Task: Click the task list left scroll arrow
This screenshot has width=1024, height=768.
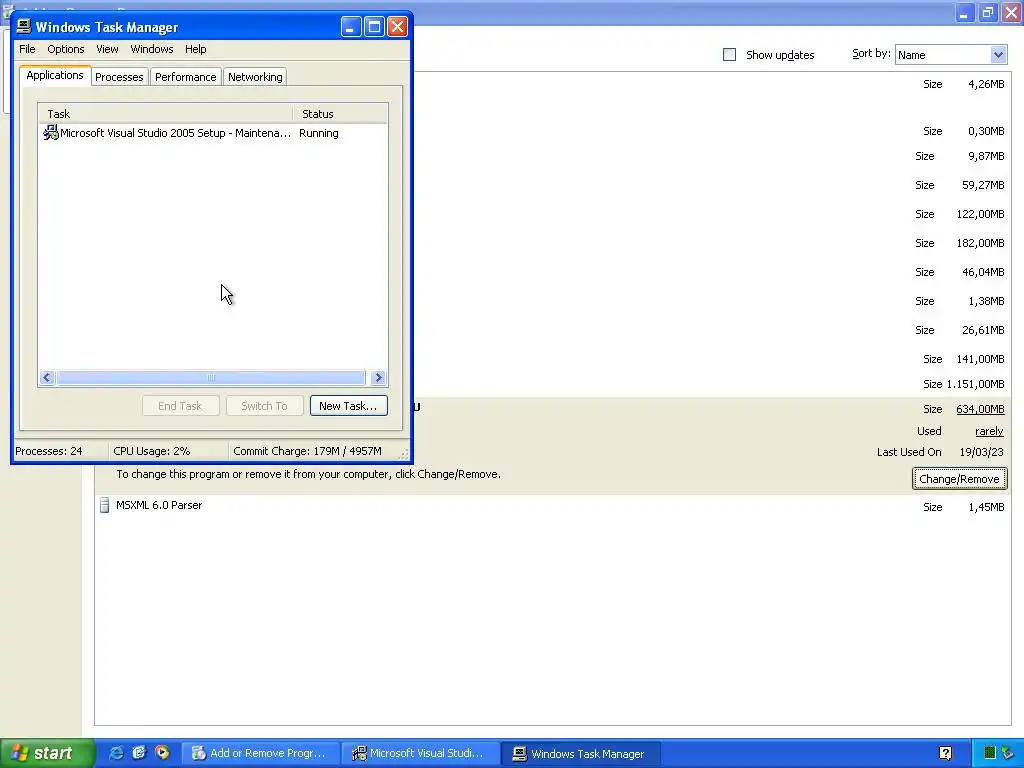Action: click(x=47, y=377)
